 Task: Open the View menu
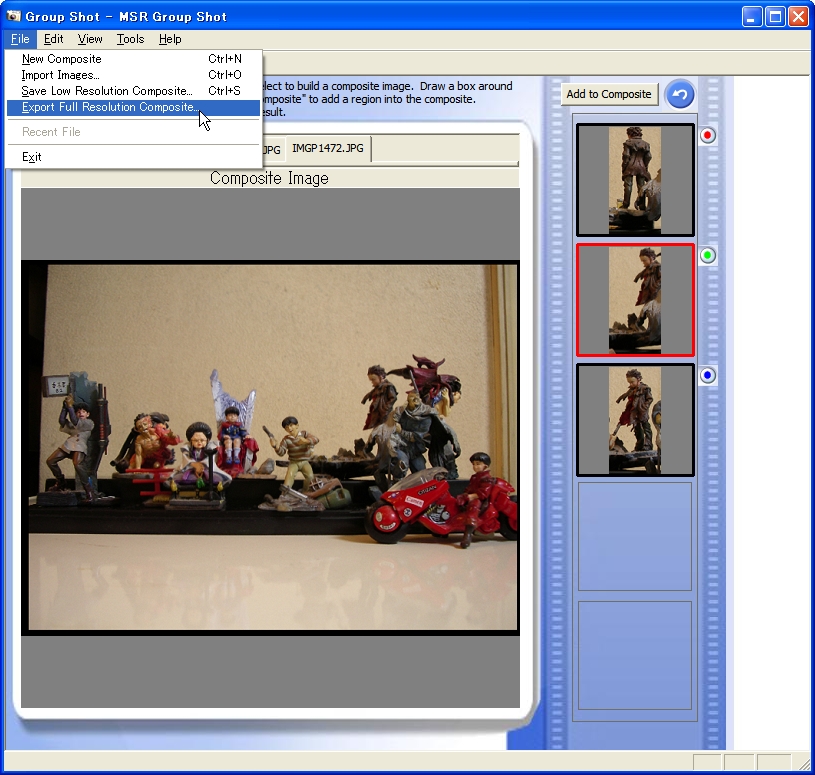(x=90, y=39)
